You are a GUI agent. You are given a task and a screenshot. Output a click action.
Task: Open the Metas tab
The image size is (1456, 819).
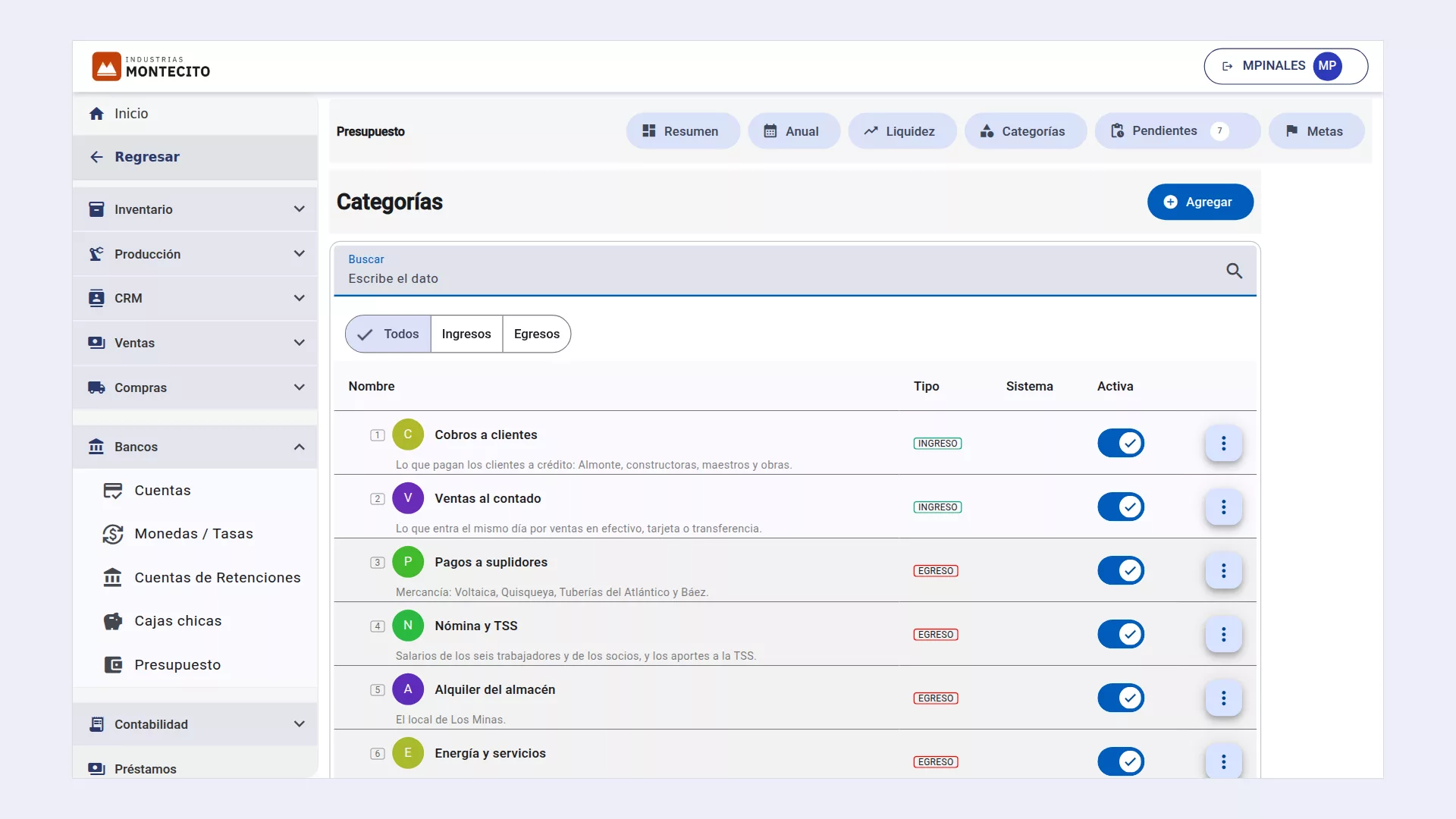click(x=1316, y=131)
